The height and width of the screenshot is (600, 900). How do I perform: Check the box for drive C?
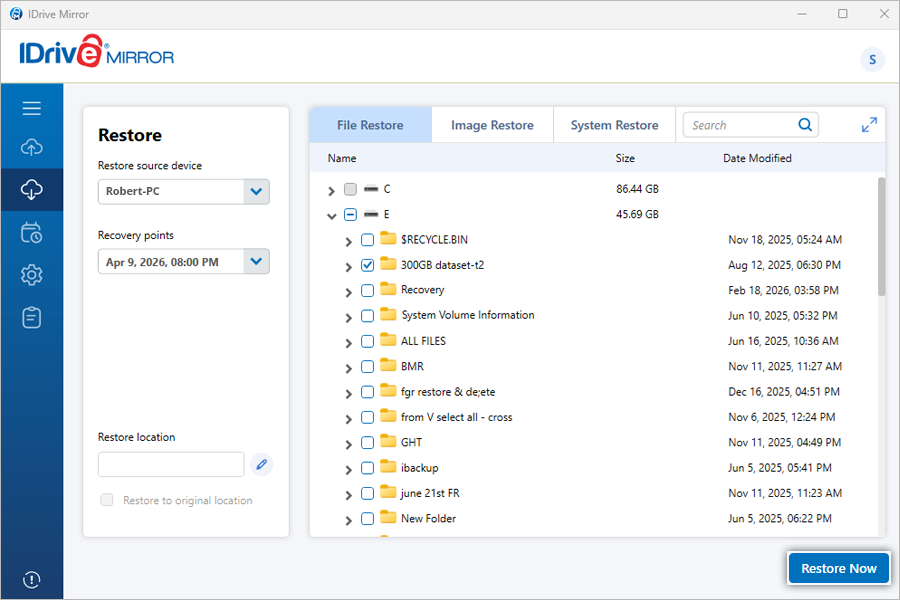point(350,189)
